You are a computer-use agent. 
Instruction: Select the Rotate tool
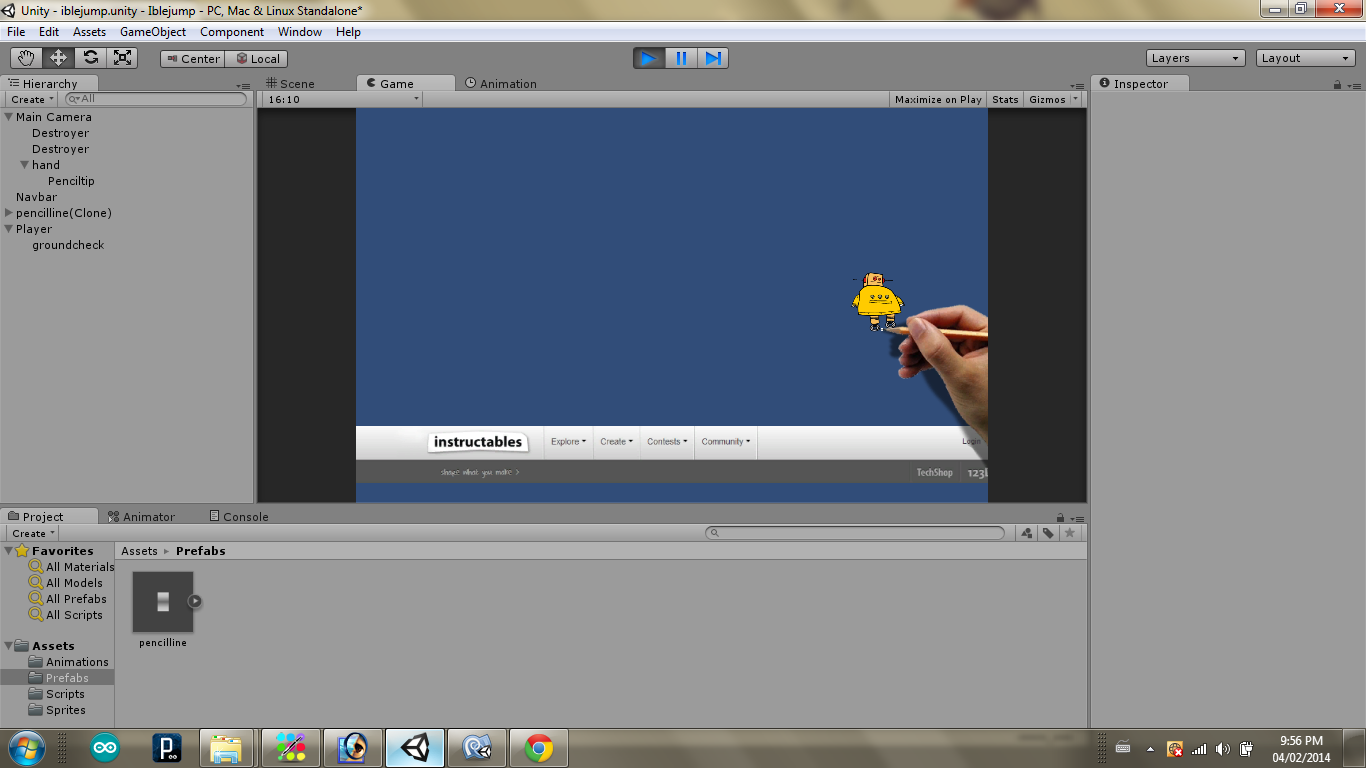click(90, 58)
